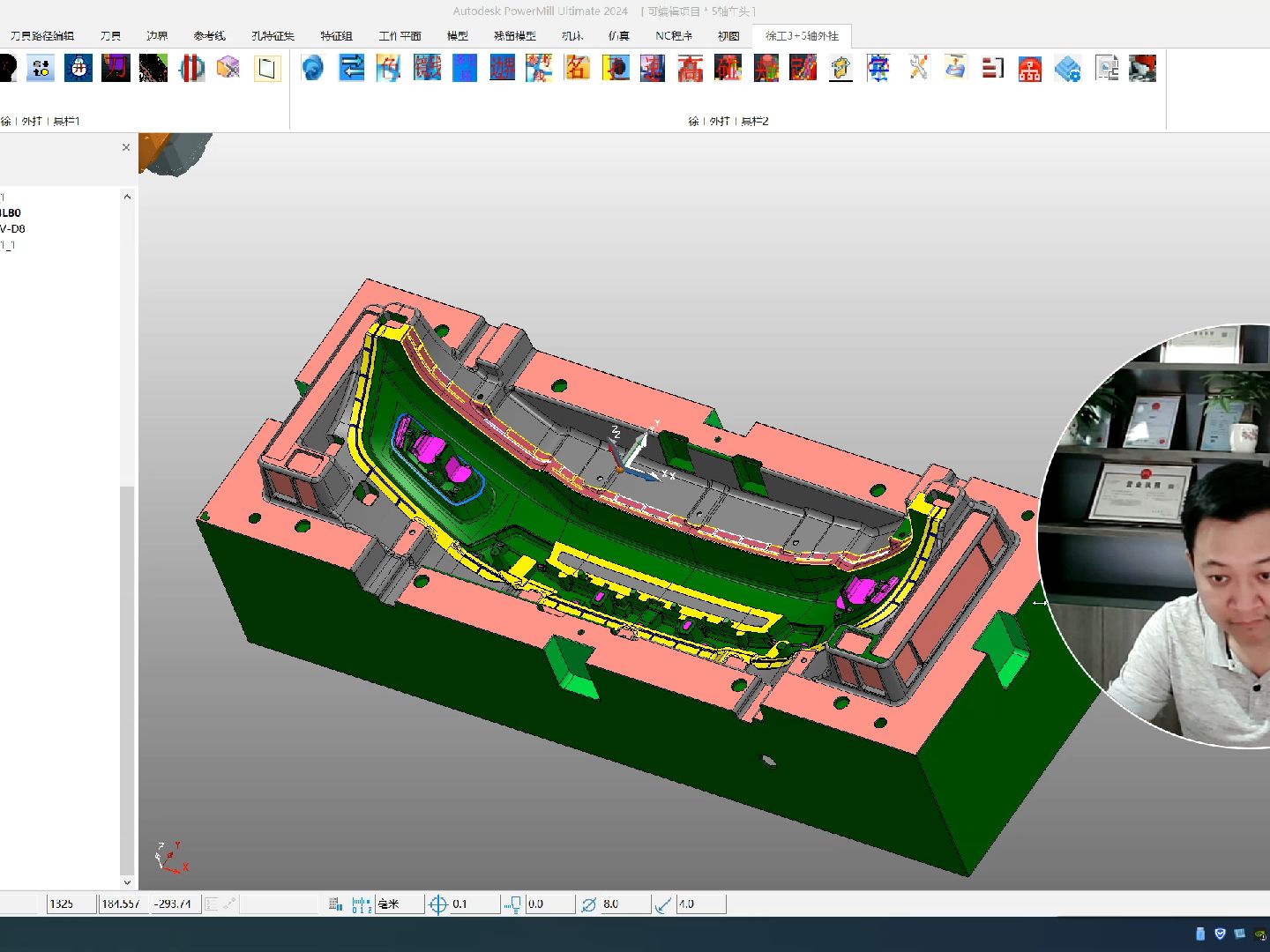Viewport: 1270px width, 952px height.
Task: Click the tolerance field showing 0.1
Action: coord(474,904)
